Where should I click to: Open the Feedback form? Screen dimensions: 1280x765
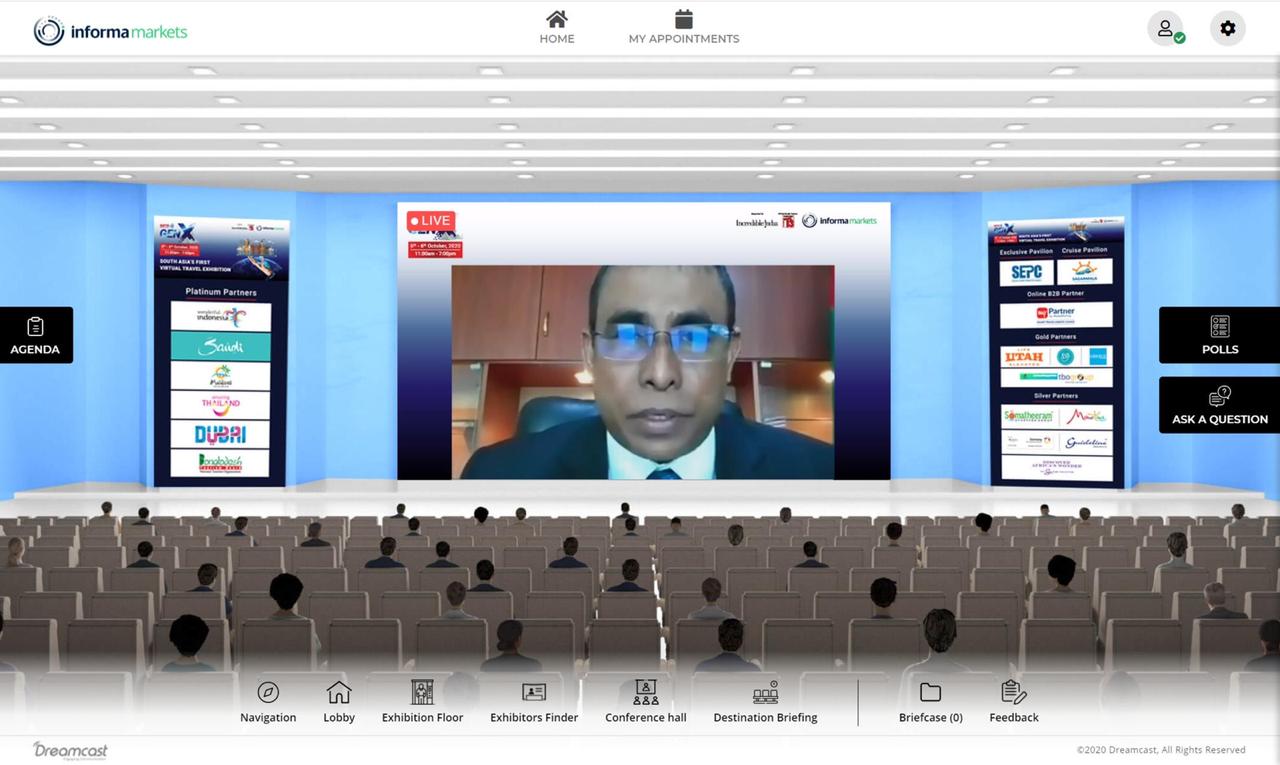point(1014,701)
